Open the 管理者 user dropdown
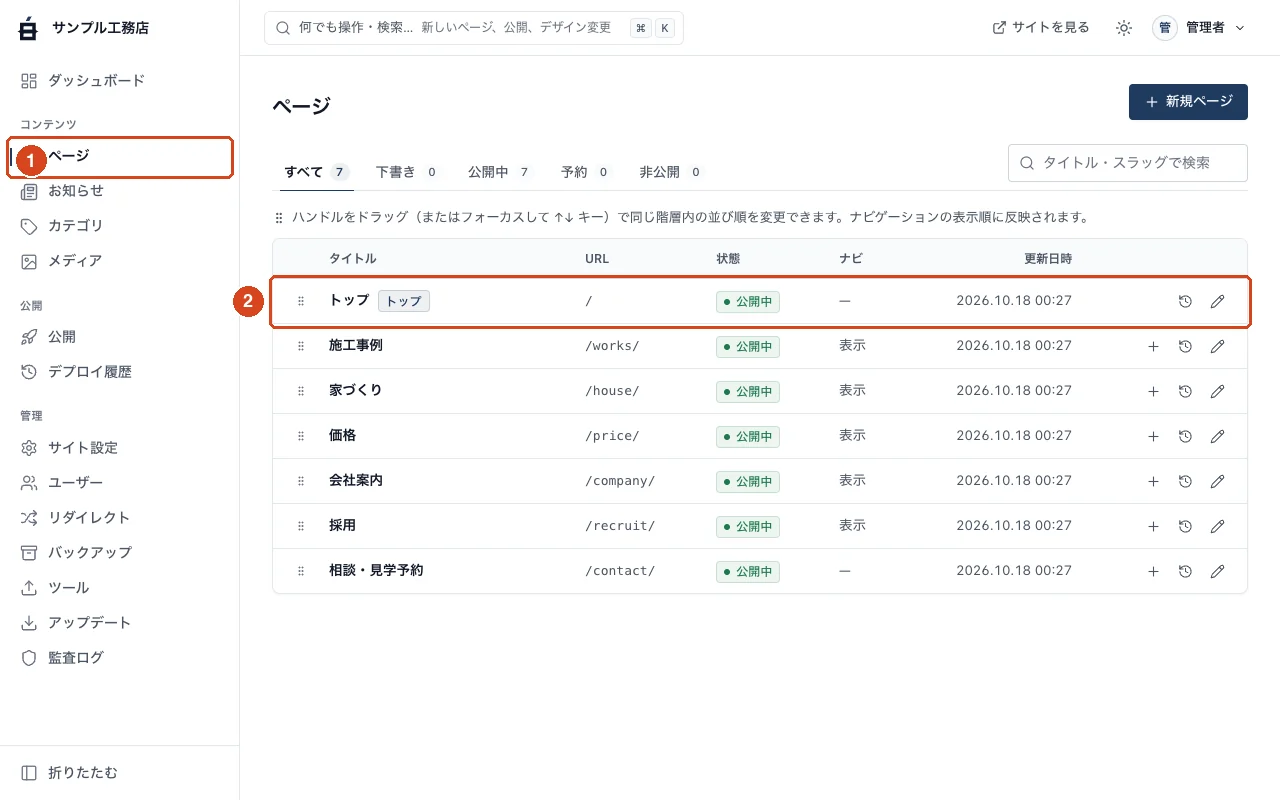1280x800 pixels. tap(1199, 28)
